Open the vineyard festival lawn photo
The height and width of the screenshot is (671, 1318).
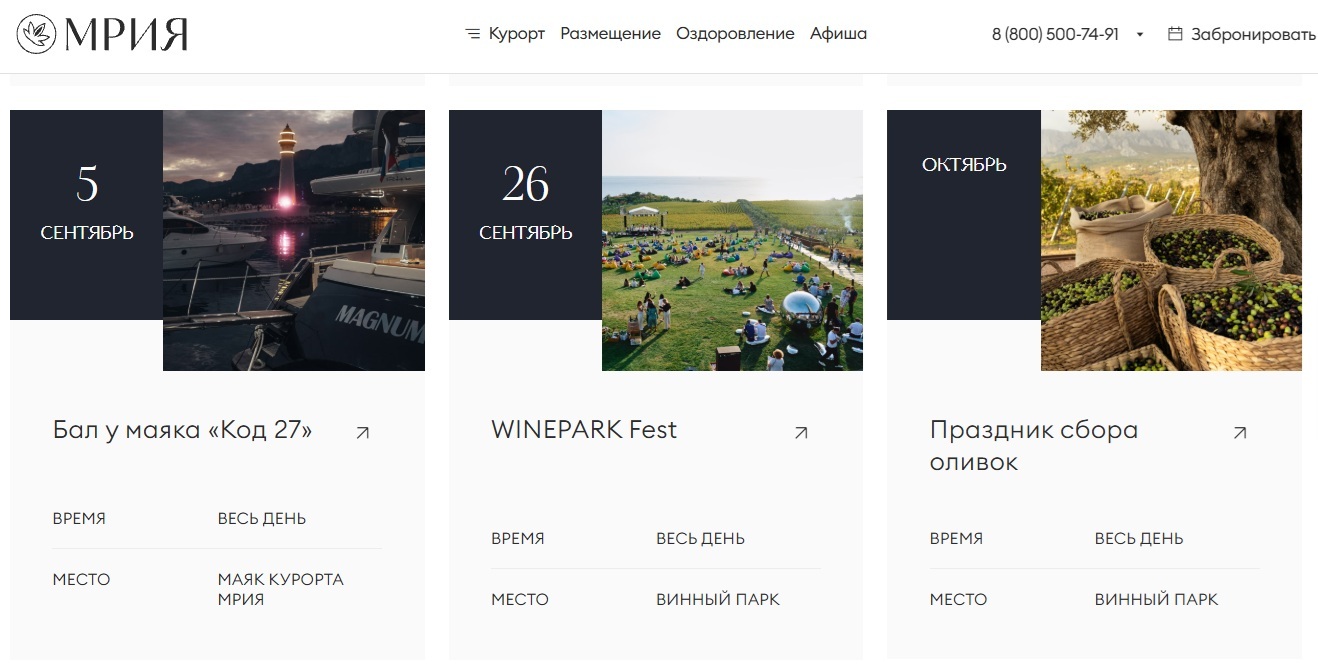732,240
